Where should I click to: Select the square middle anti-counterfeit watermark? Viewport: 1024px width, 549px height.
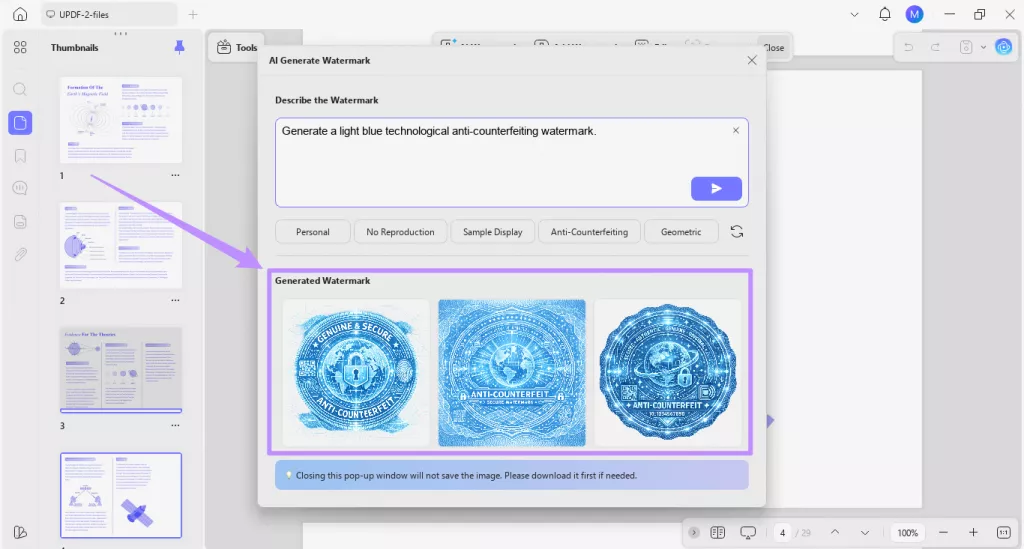(512, 373)
